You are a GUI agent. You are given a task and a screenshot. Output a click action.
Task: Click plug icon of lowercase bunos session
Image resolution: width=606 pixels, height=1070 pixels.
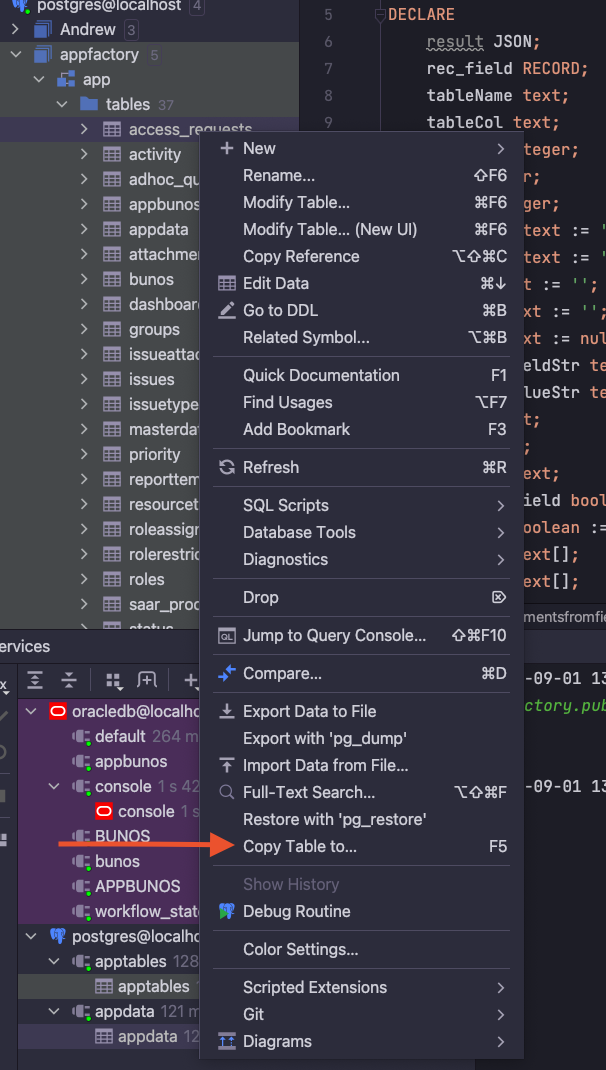pyautogui.click(x=81, y=862)
